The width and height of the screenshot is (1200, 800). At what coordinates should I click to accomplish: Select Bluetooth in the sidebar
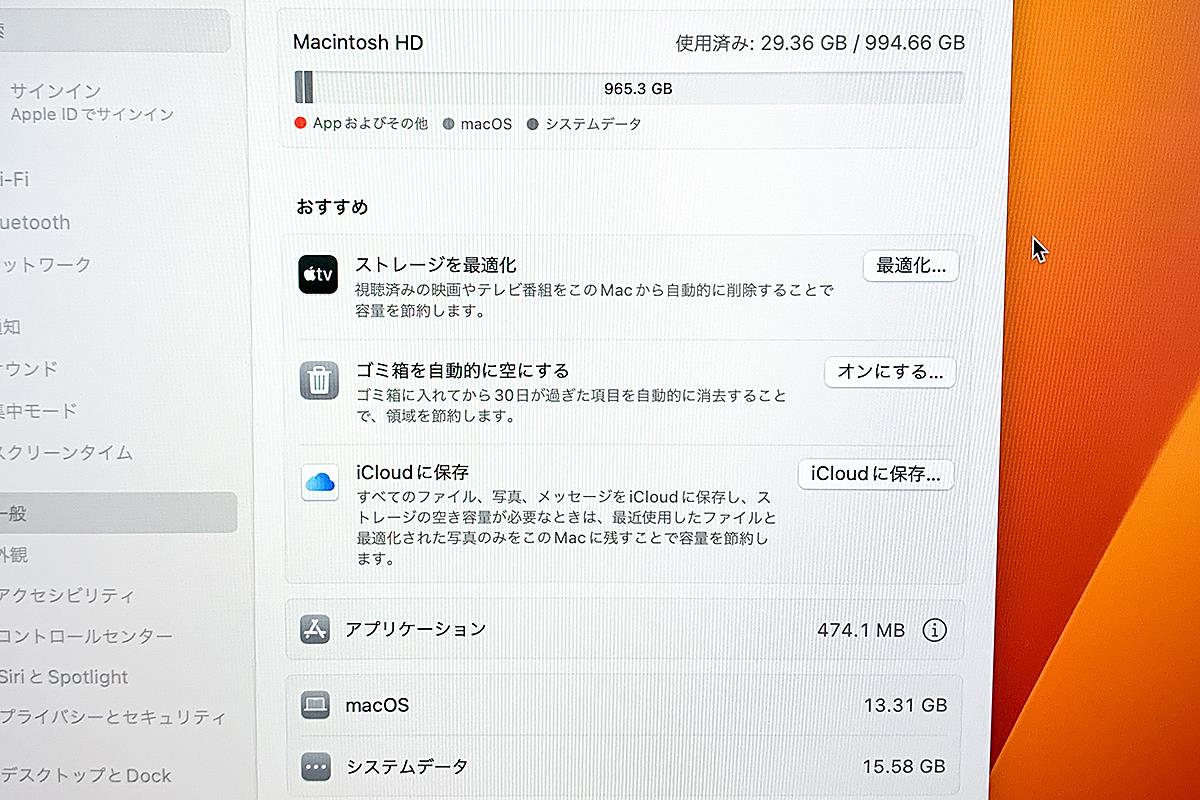tap(35, 223)
